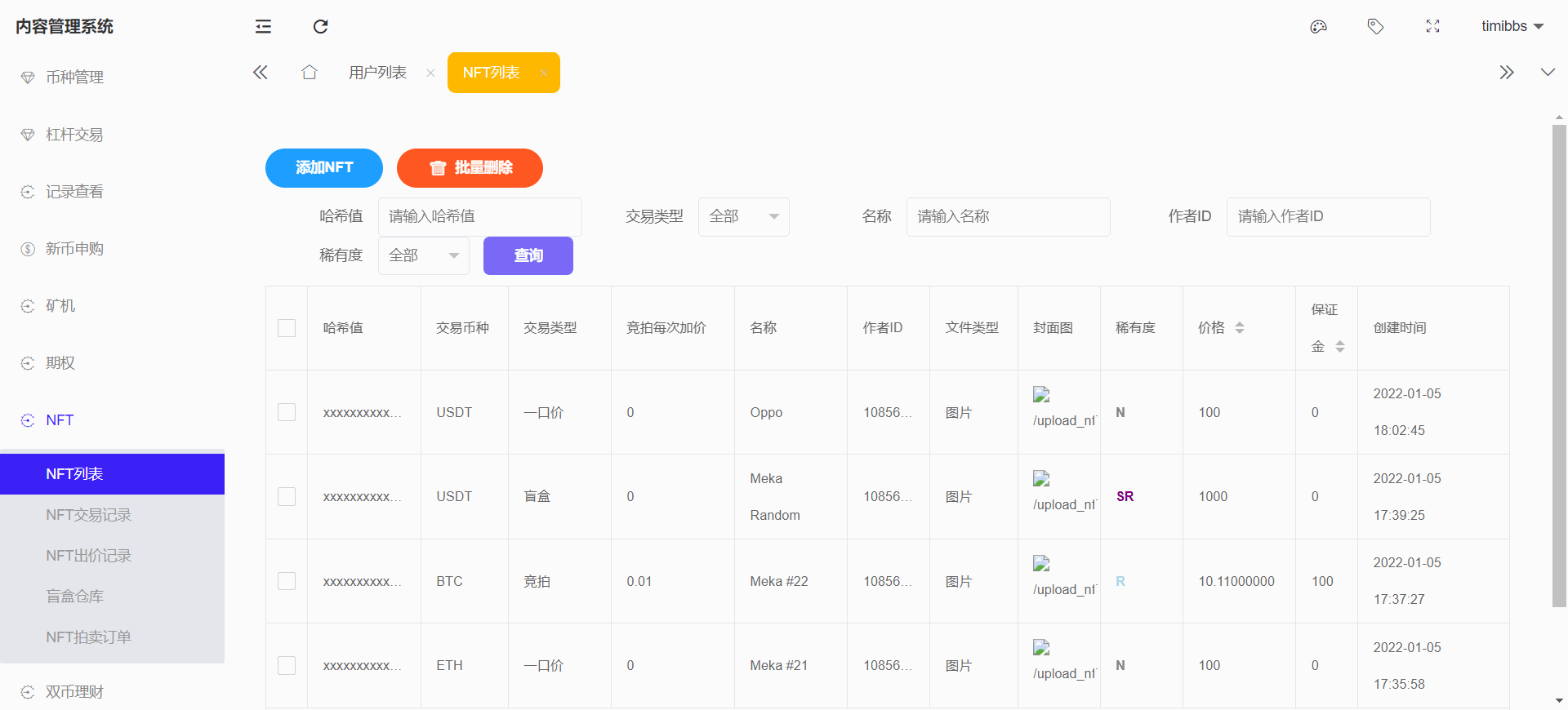The height and width of the screenshot is (710, 1568).
Task: Click the 批量删除 button
Action: tap(470, 168)
